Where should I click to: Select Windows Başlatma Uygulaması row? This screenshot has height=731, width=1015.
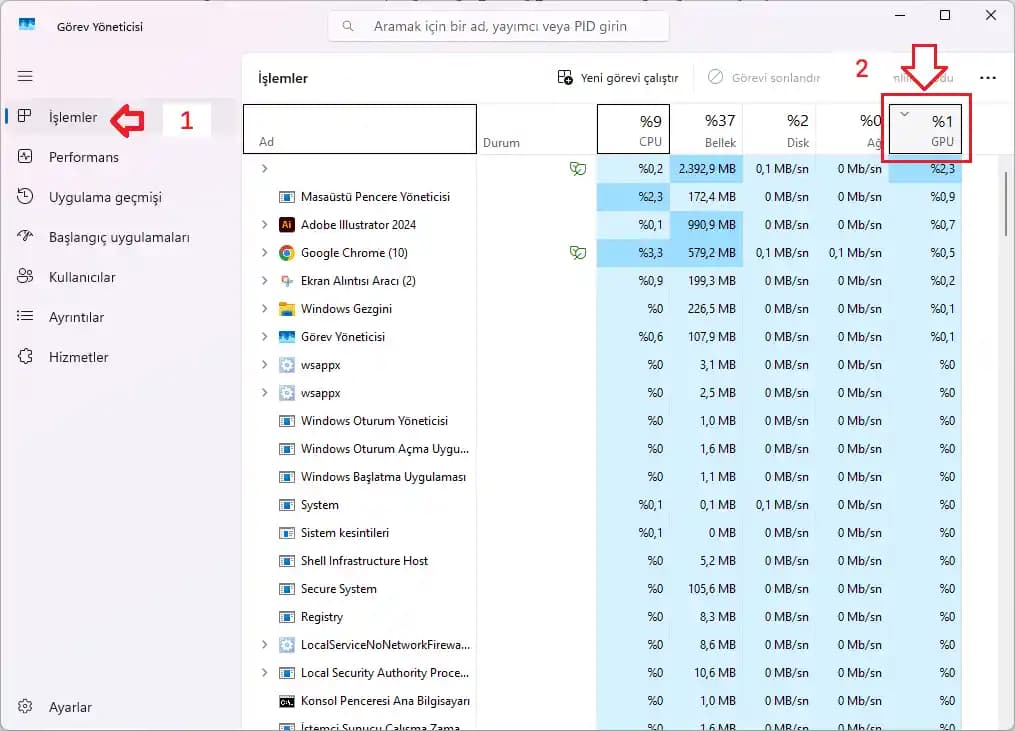602,477
